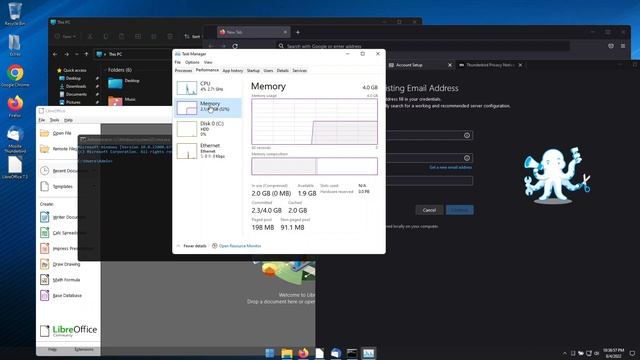Screen dimensions: 640x360
Task: Launch Firefox from the desktop shortcut
Action: pyautogui.click(x=15, y=106)
